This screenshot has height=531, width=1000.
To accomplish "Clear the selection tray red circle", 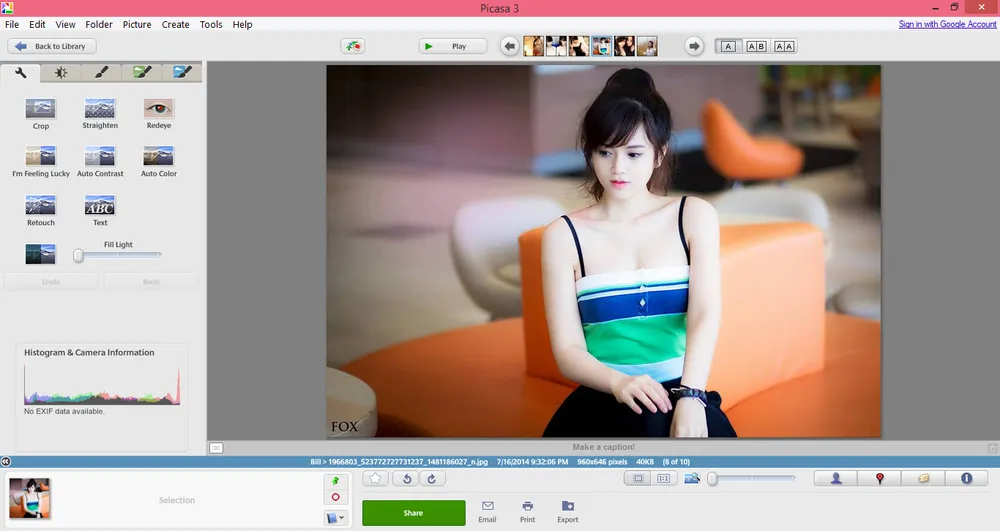I will coord(335,497).
